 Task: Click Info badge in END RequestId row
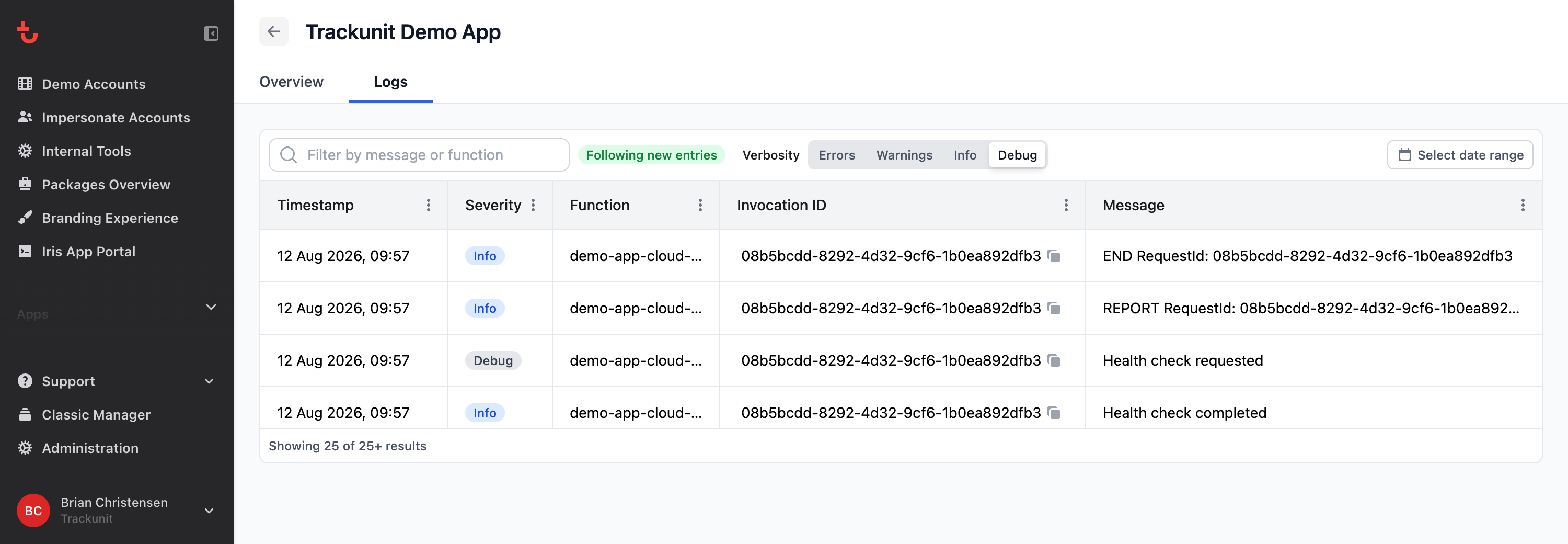tap(485, 256)
